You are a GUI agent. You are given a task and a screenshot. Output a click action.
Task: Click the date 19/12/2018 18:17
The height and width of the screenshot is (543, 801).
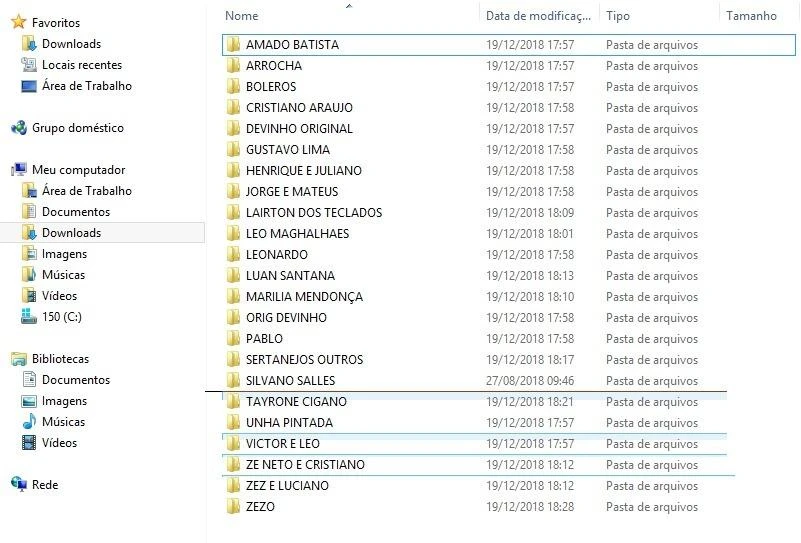tap(530, 360)
